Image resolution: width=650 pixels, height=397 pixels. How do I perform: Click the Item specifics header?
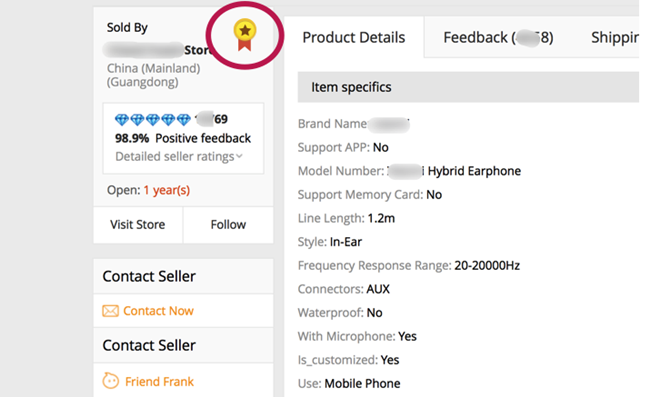point(351,87)
